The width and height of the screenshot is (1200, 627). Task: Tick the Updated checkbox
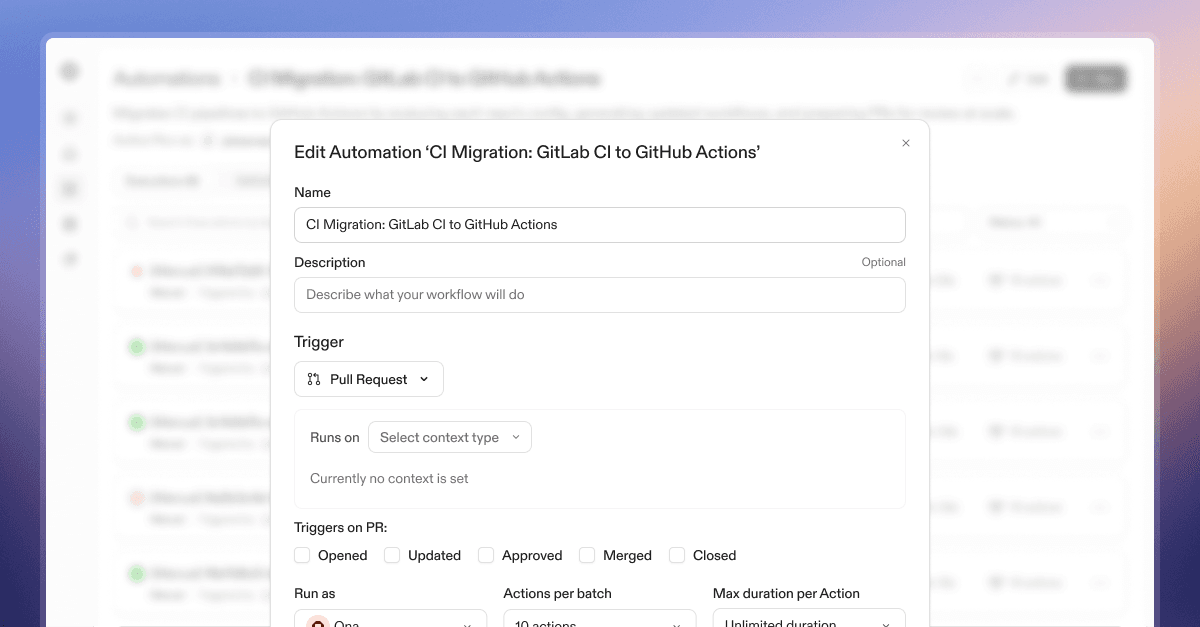pyautogui.click(x=392, y=555)
